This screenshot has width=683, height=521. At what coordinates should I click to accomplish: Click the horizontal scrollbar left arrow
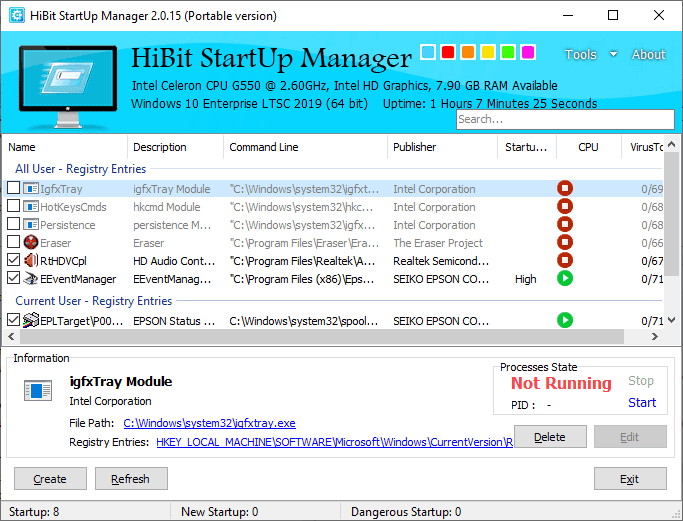coord(11,336)
